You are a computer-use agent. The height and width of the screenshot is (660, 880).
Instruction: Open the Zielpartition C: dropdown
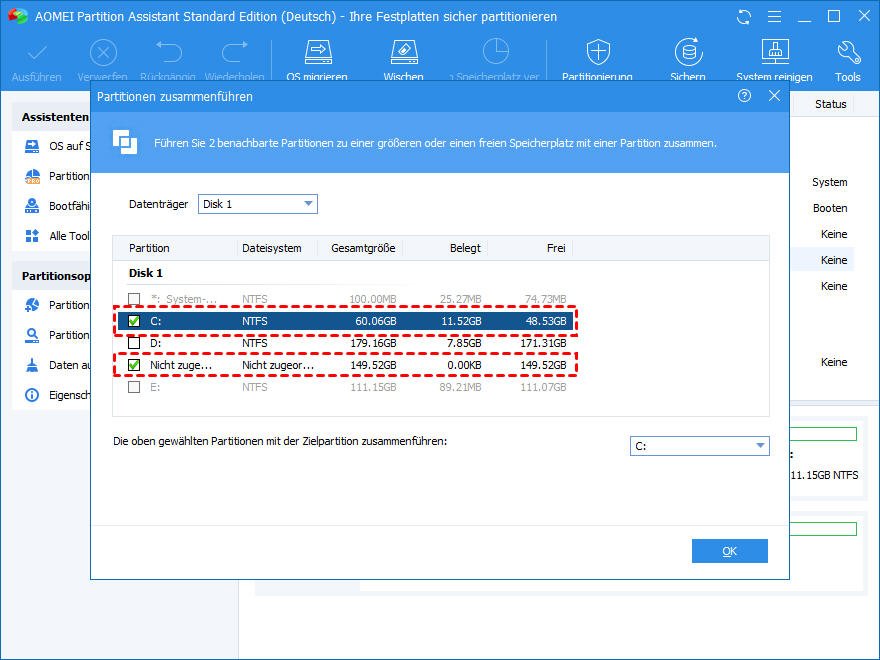click(x=699, y=446)
